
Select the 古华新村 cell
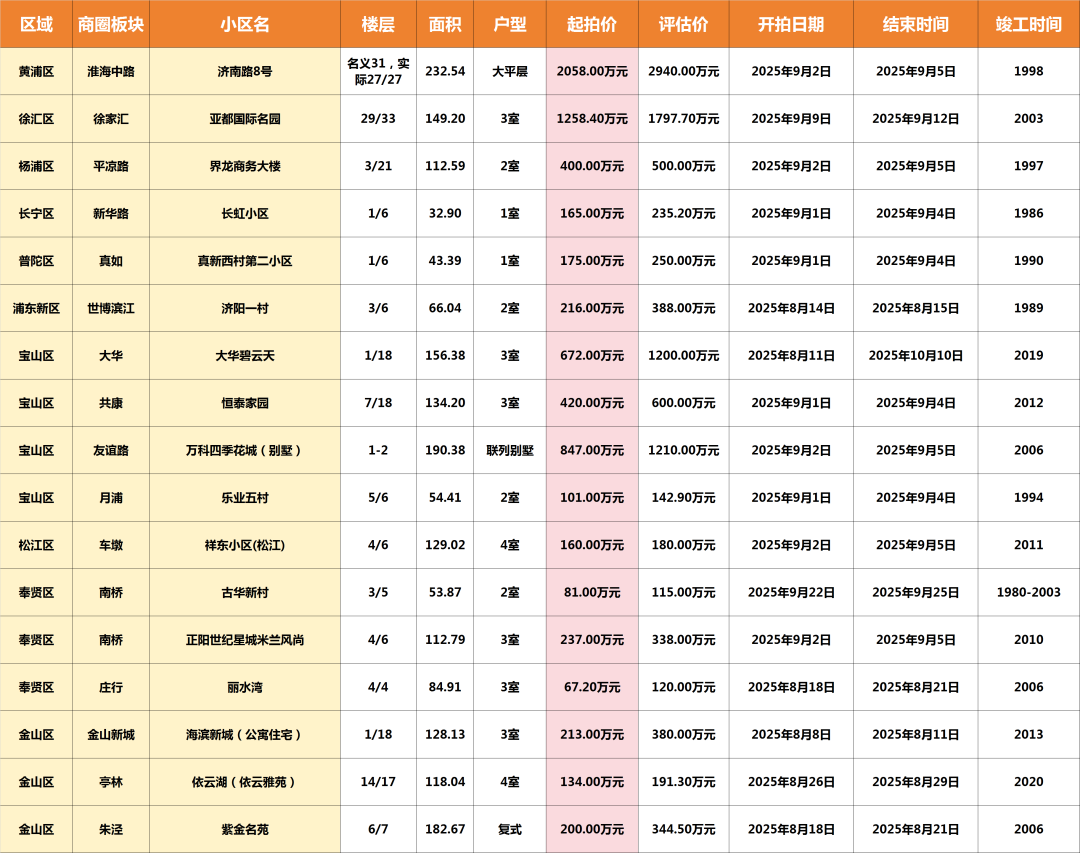[245, 593]
